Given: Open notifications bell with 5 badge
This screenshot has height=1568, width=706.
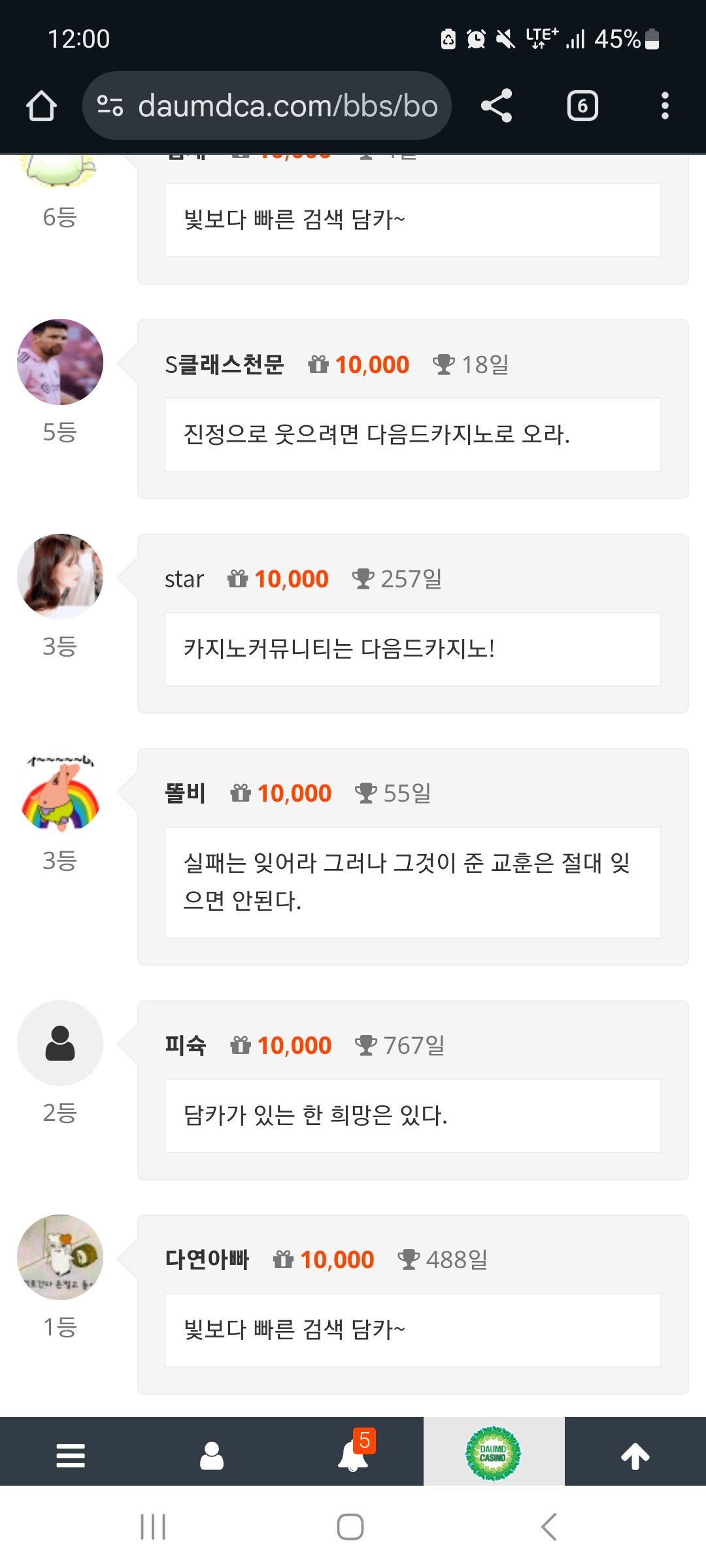Looking at the screenshot, I should [x=354, y=1456].
